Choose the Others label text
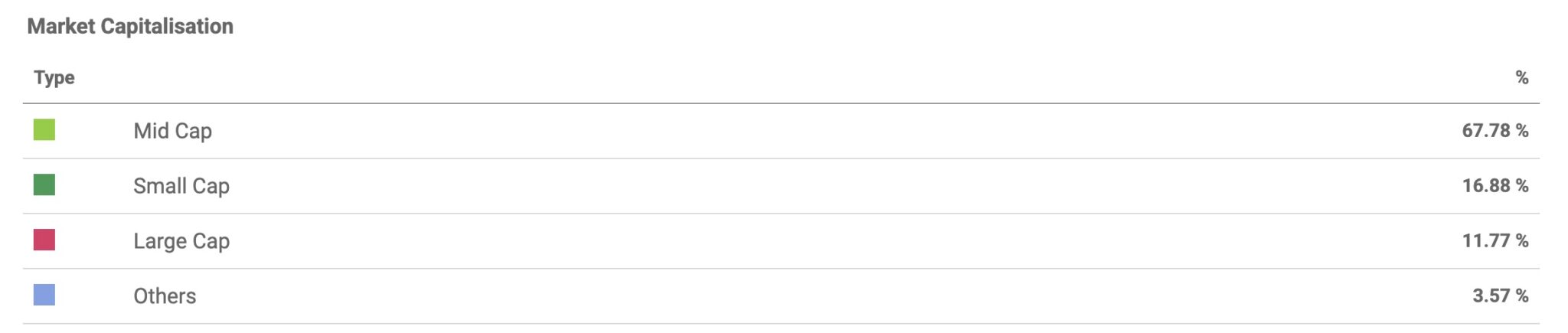 click(x=165, y=296)
